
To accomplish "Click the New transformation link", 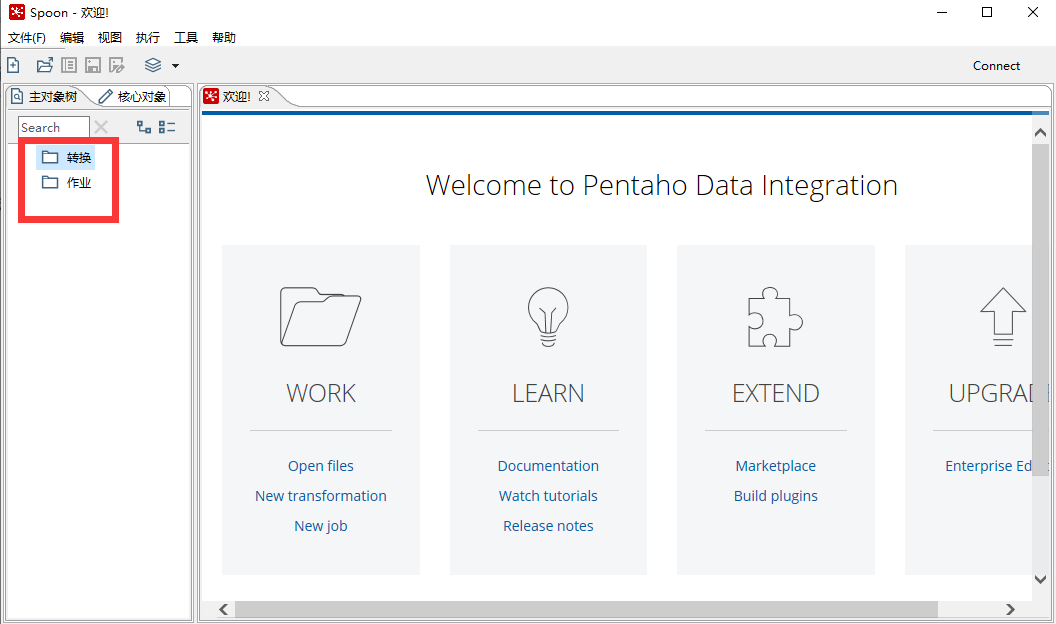I will click(x=321, y=496).
